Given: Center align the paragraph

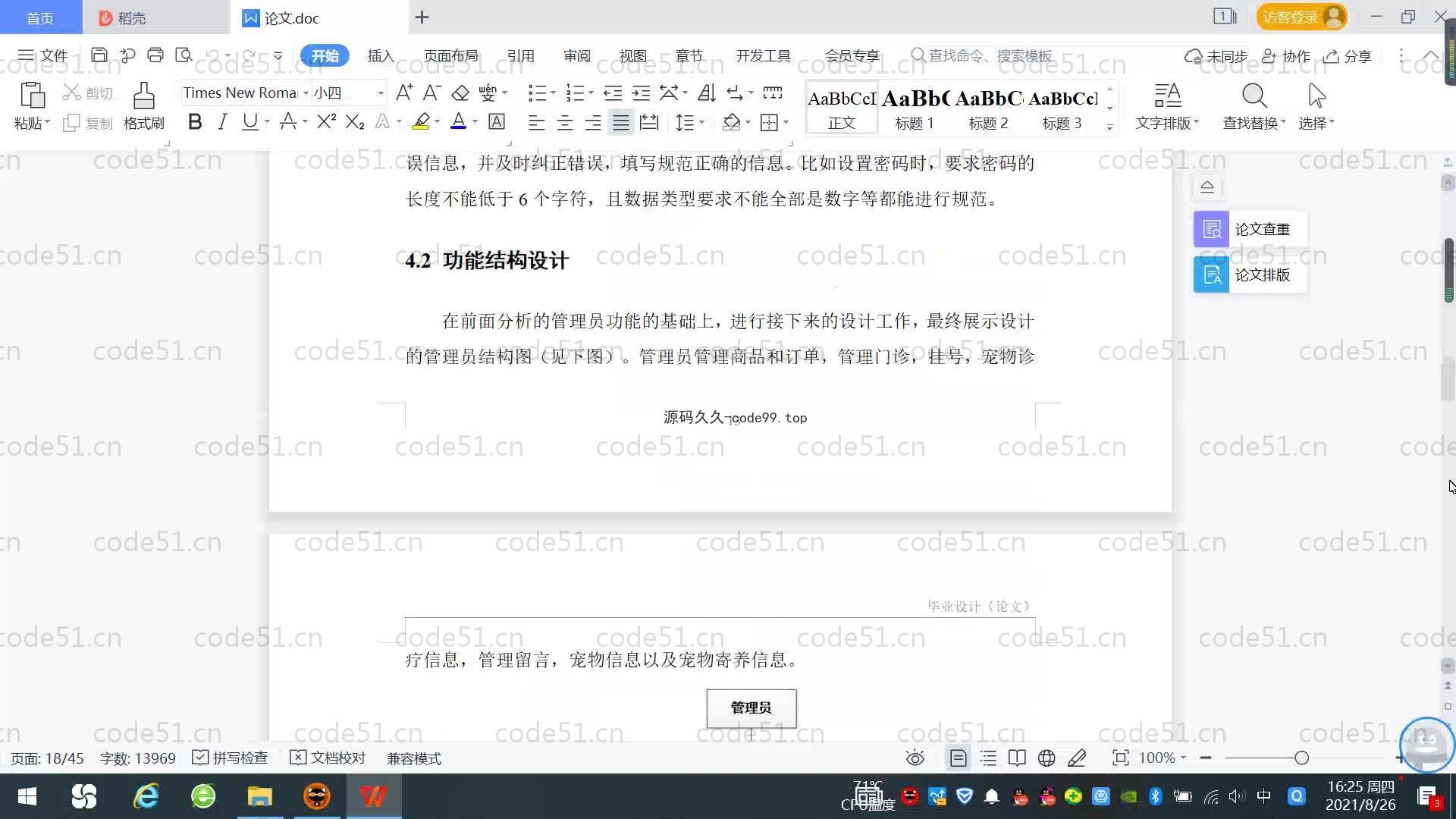Looking at the screenshot, I should point(565,122).
